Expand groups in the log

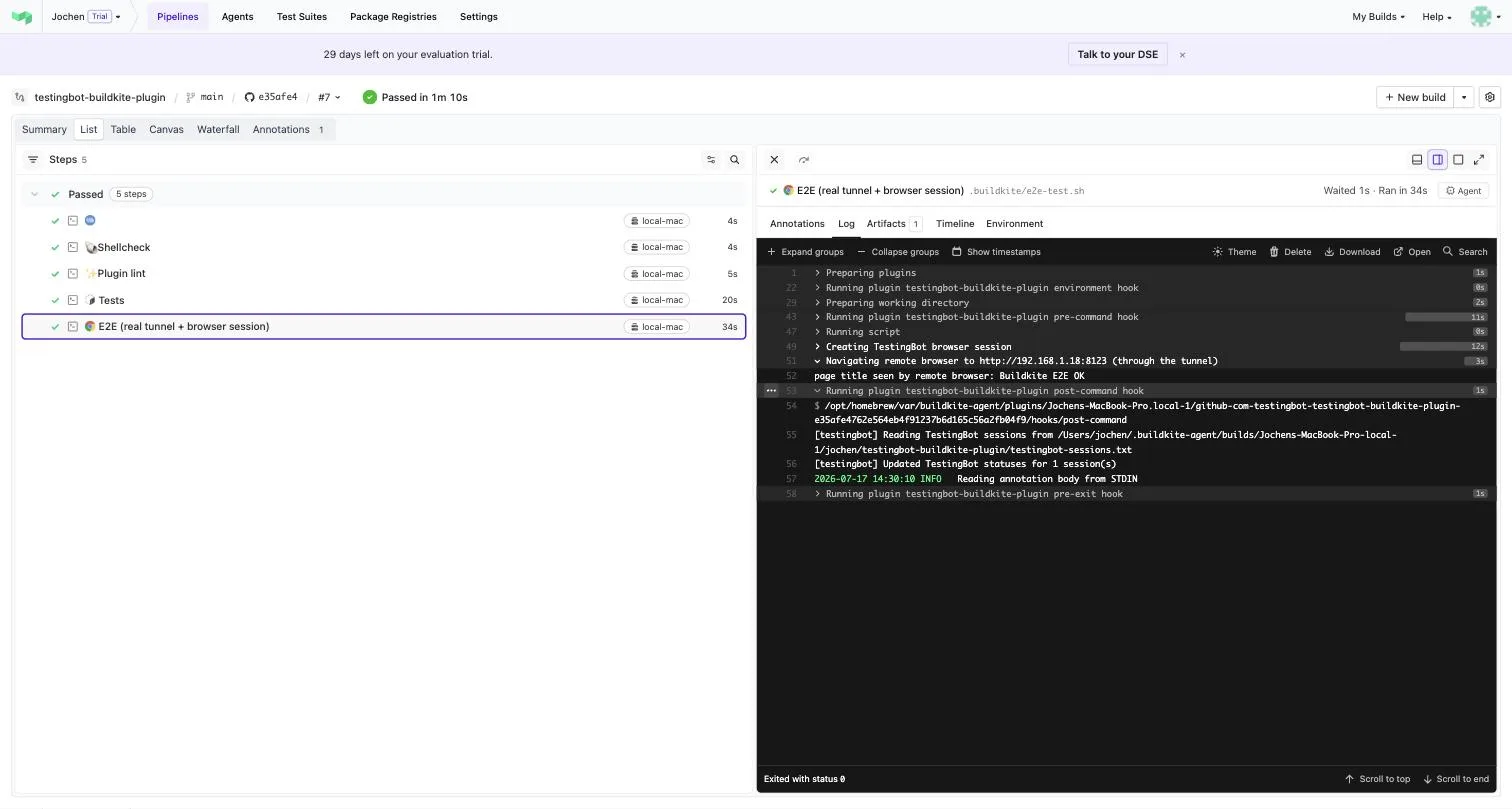805,252
